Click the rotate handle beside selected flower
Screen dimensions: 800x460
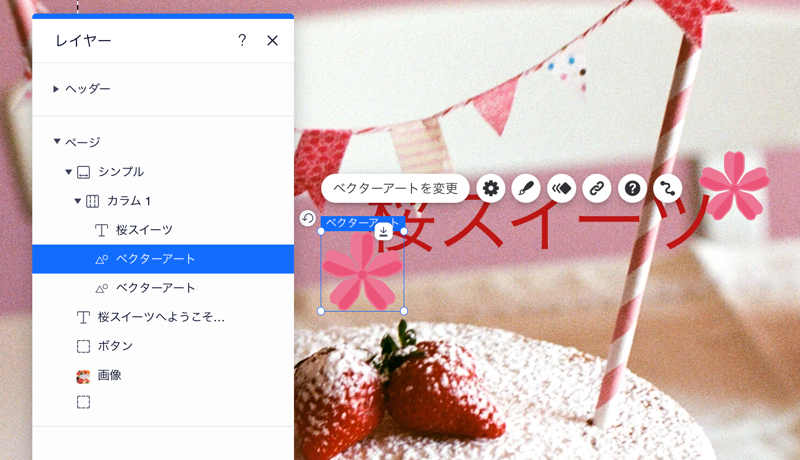tap(308, 218)
